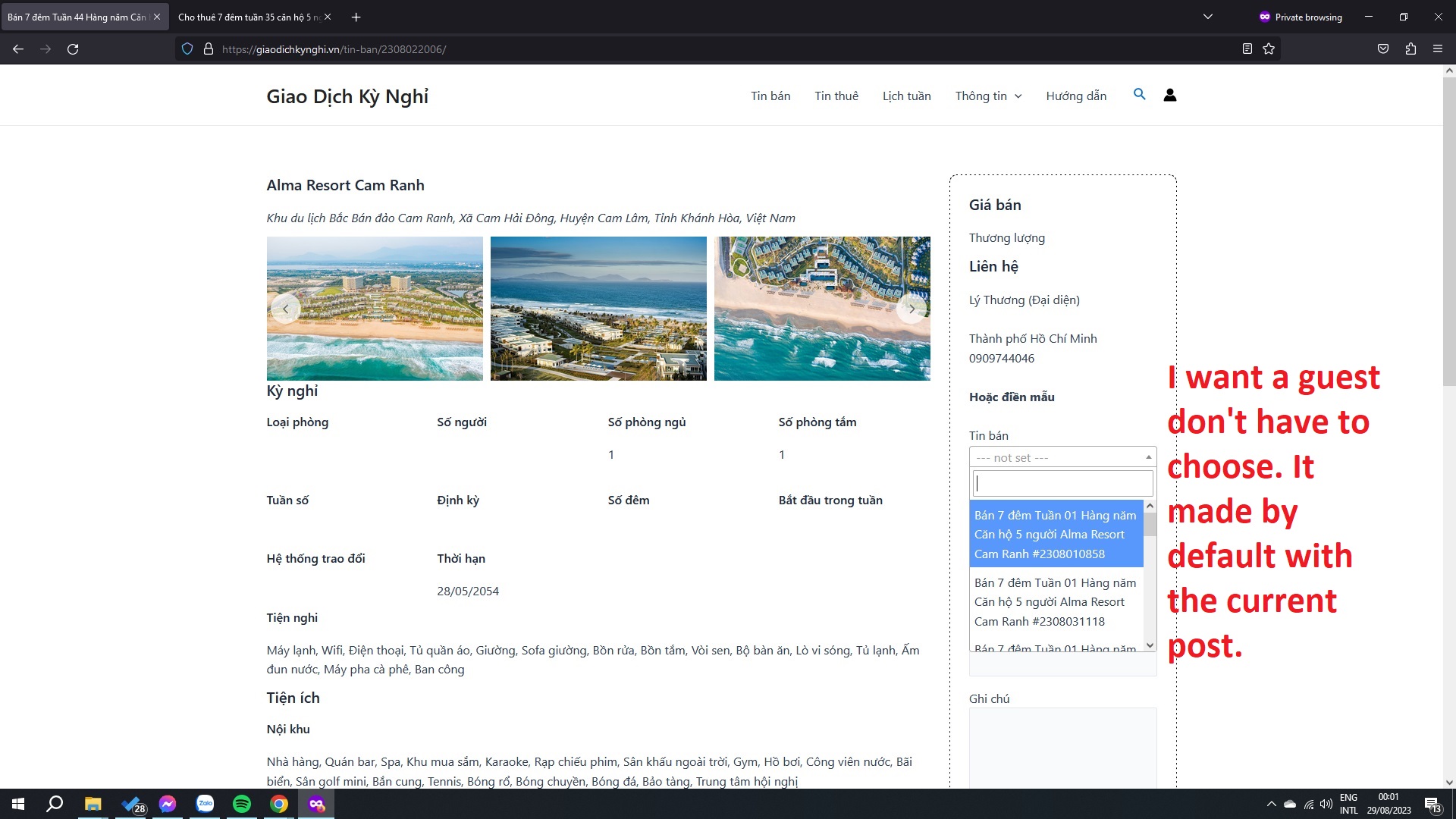Image resolution: width=1456 pixels, height=819 pixels.
Task: Open Windows taskbar search
Action: click(55, 804)
